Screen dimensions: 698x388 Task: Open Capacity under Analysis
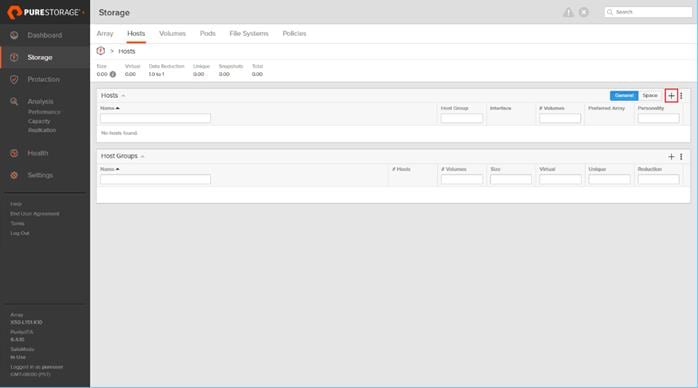tap(39, 121)
